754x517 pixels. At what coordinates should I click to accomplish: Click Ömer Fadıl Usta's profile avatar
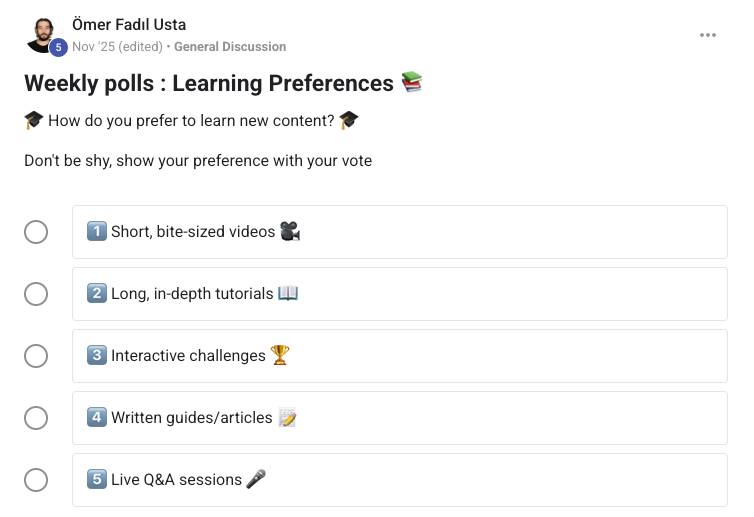click(42, 33)
